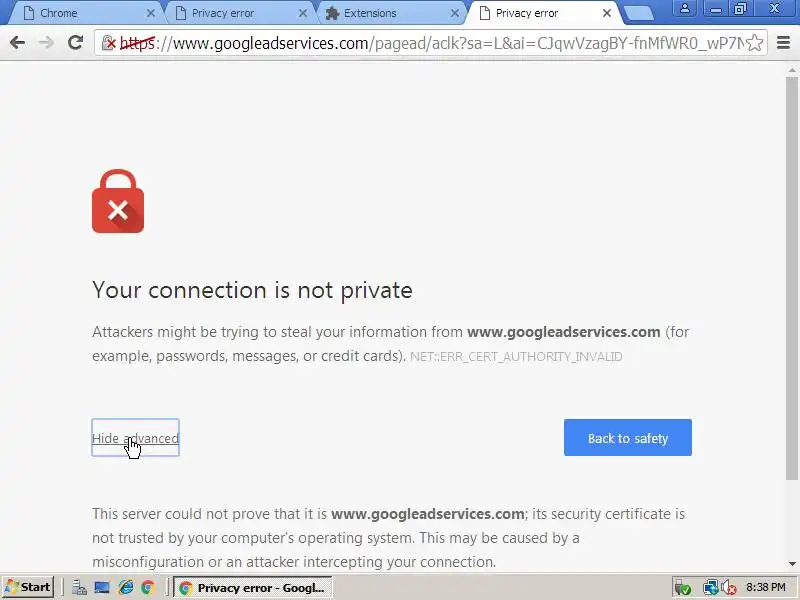Click the page's vertical scrollbar thumb

791,278
